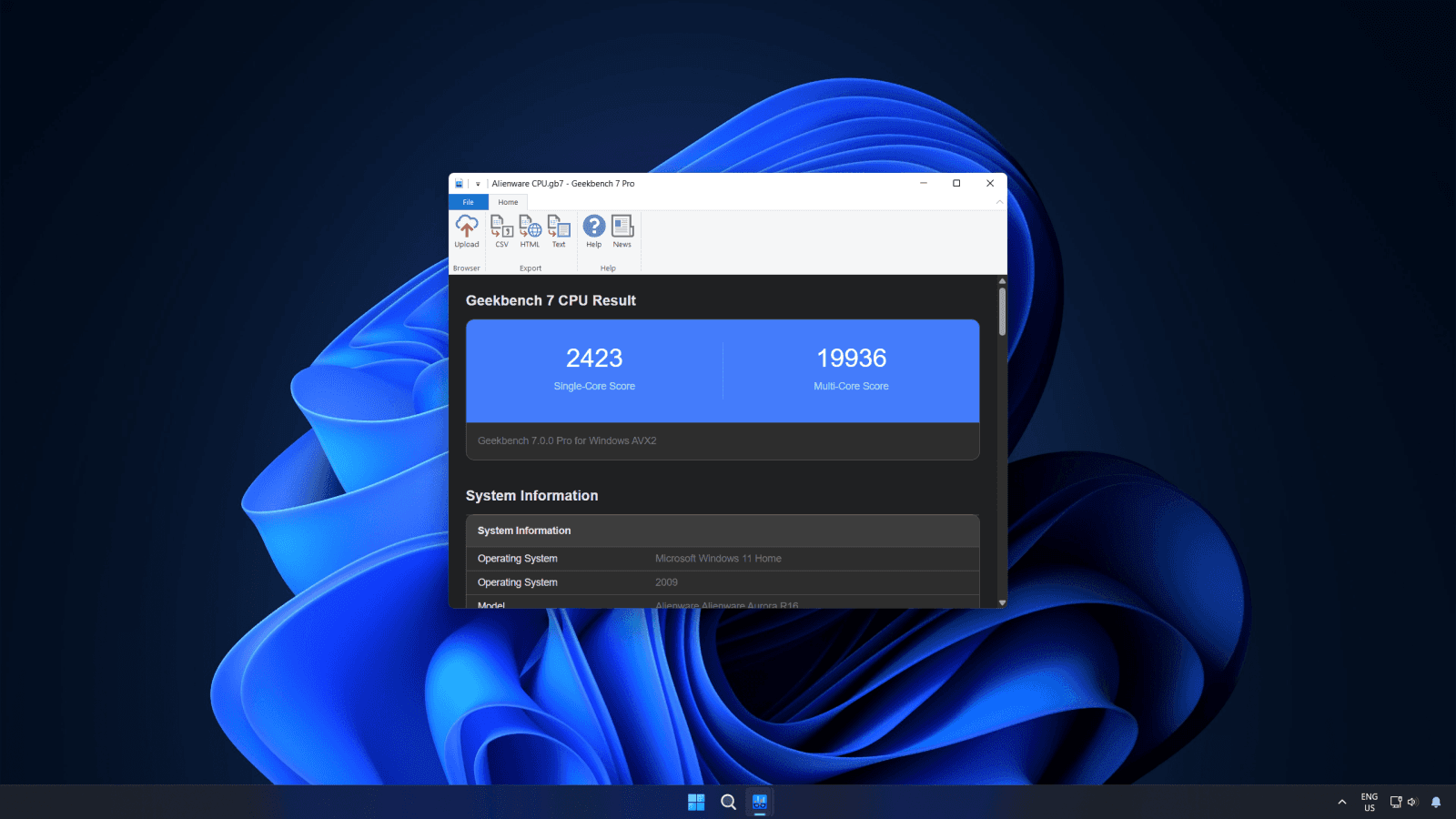Export the result as CSV
Screen dimensions: 1456x819
click(x=501, y=231)
